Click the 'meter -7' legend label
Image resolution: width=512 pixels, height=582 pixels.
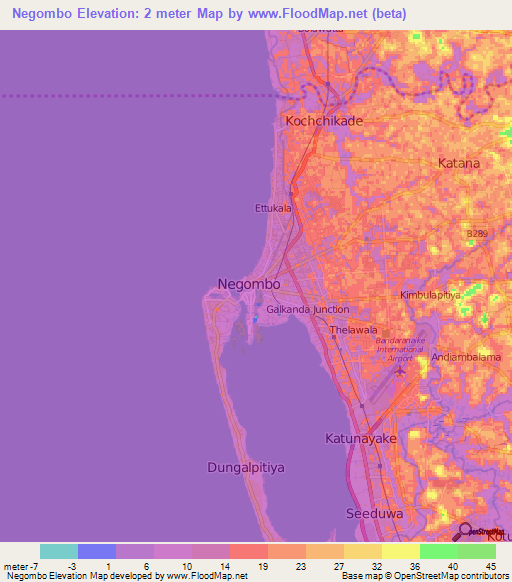click(21, 567)
